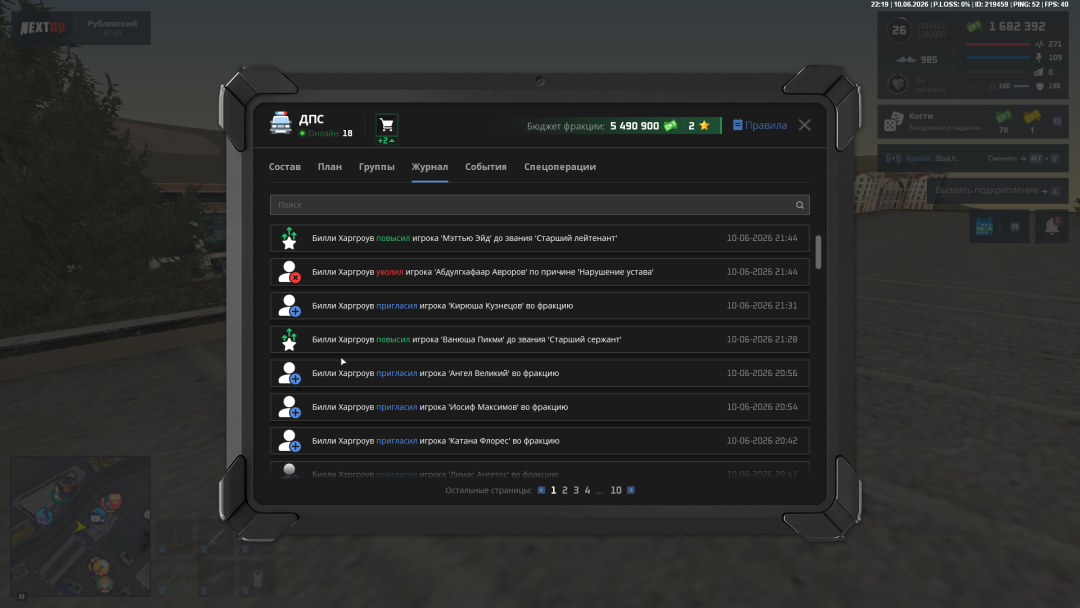The width and height of the screenshot is (1080, 608).
Task: Click promotion star icon in 'Мэттью Эйд' row
Action: (289, 238)
